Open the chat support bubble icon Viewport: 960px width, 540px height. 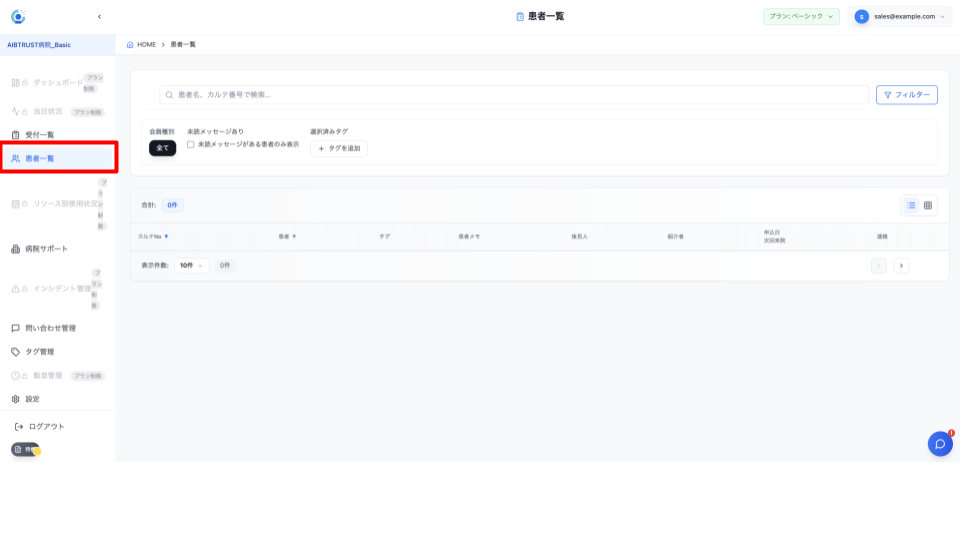[x=940, y=444]
